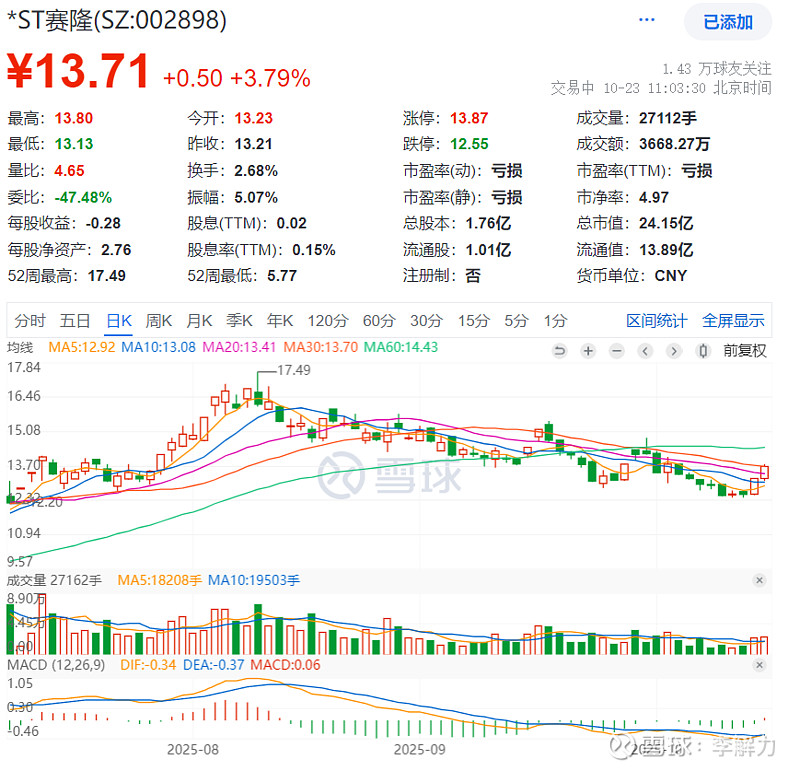Select the 日K chart tab
This screenshot has width=800, height=771.
pos(119,321)
